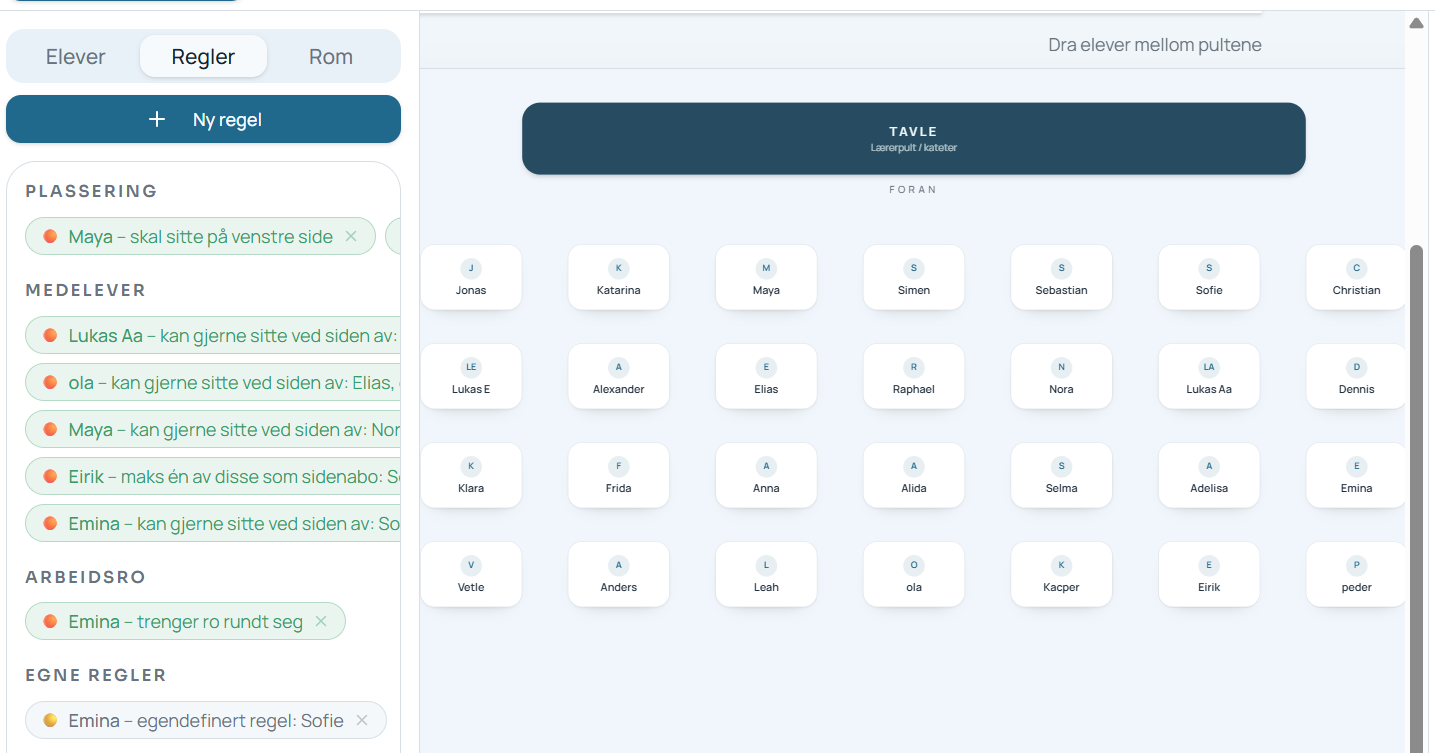Click the yellow dot on Emina egendefinert rule
1435x753 pixels.
point(50,721)
